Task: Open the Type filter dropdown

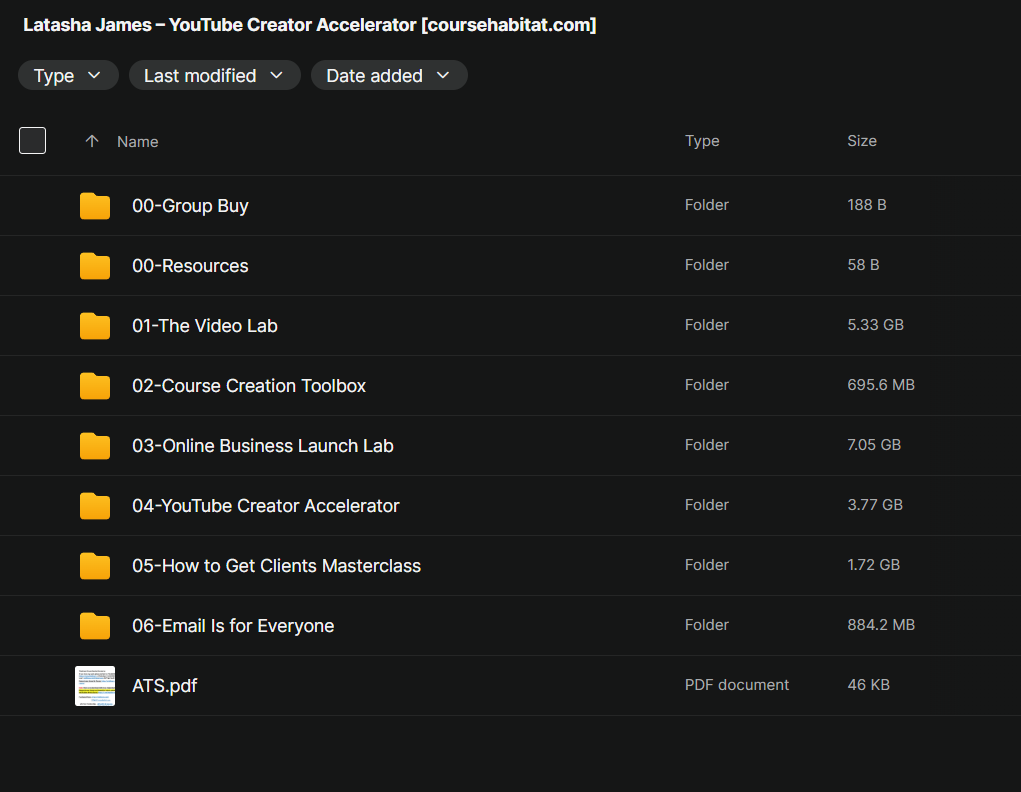Action: tap(68, 76)
